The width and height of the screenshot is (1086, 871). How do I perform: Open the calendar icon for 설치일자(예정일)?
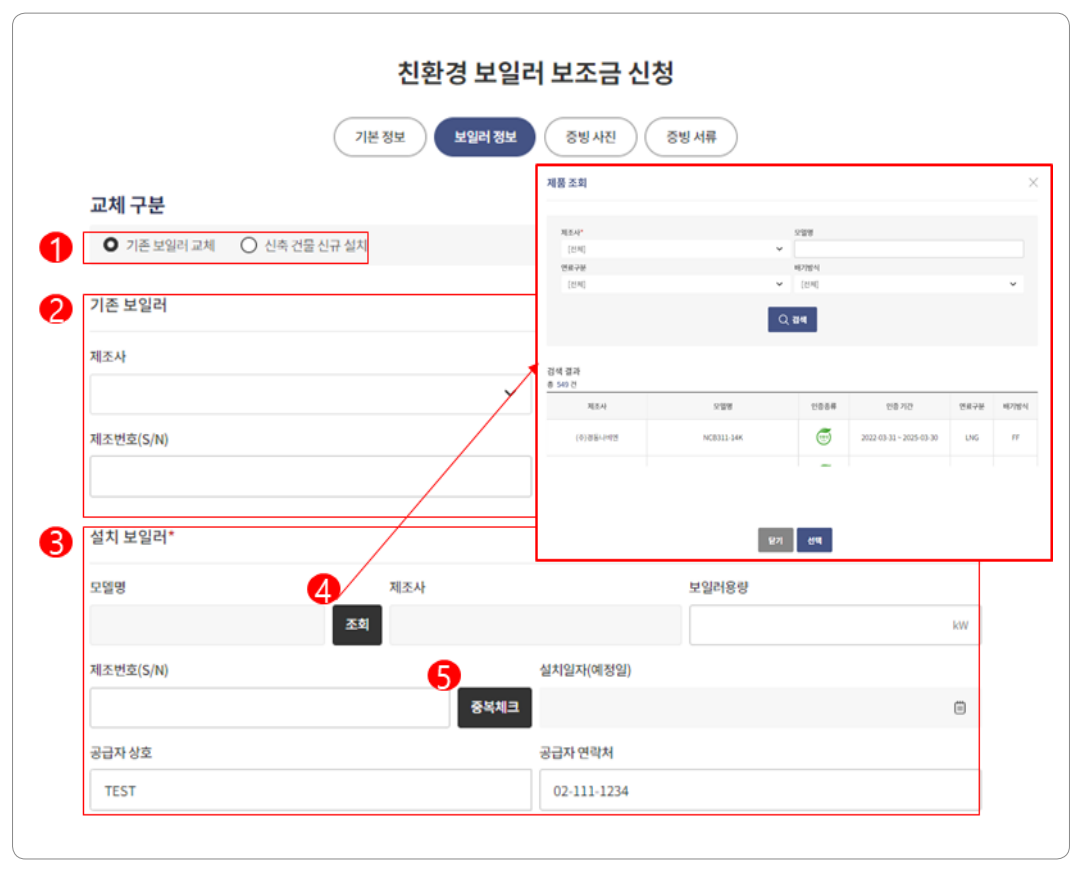[x=959, y=707]
